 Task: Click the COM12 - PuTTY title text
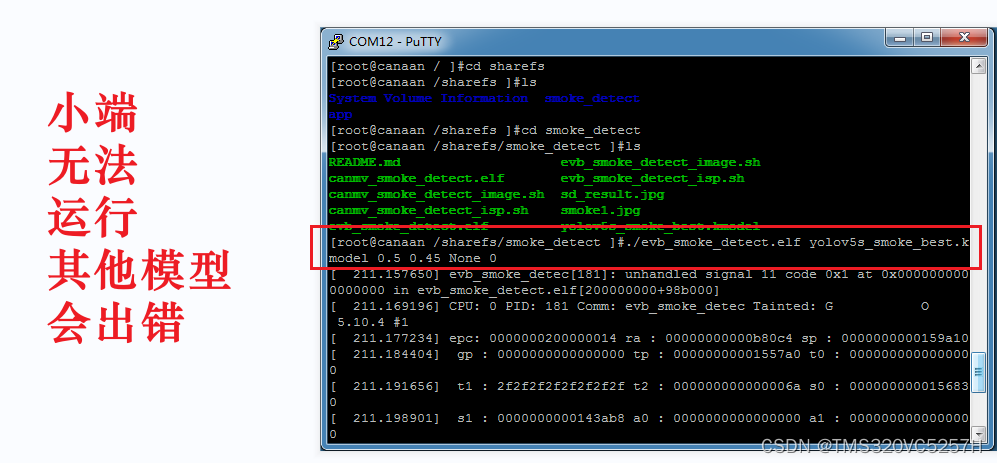(395, 42)
